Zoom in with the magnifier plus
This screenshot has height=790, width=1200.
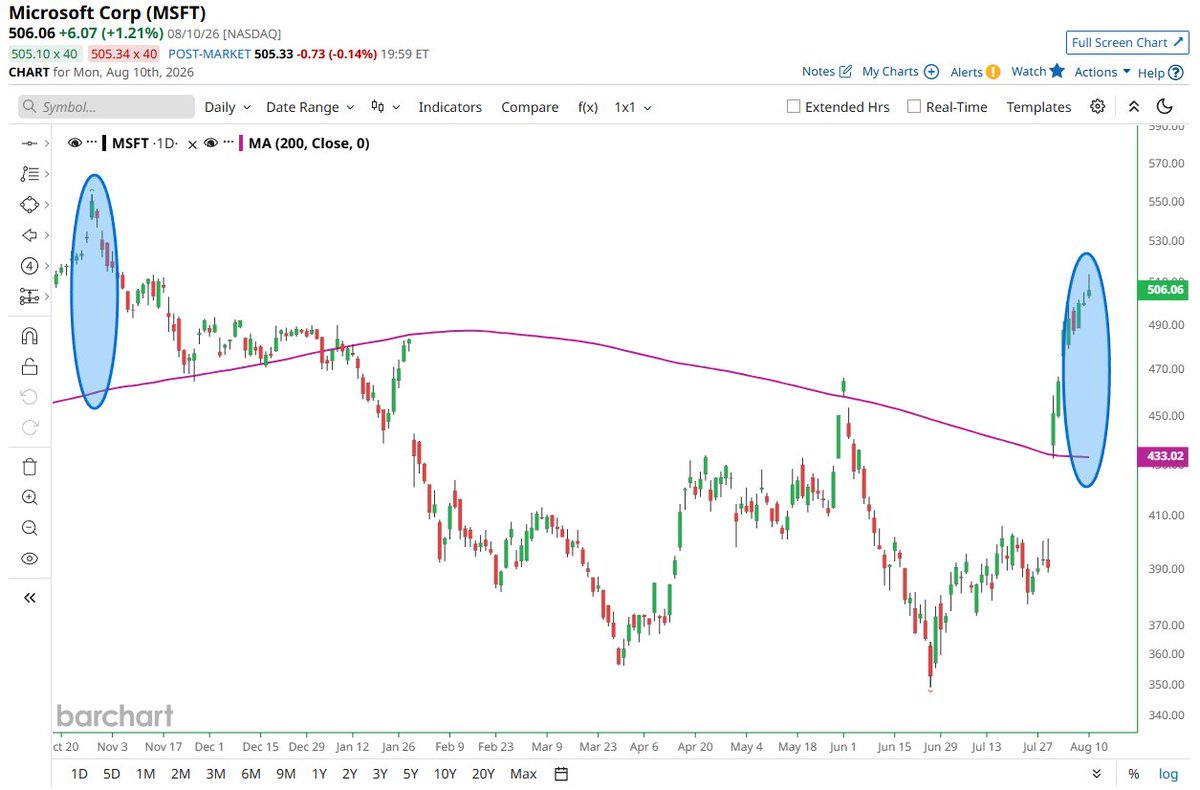point(29,497)
